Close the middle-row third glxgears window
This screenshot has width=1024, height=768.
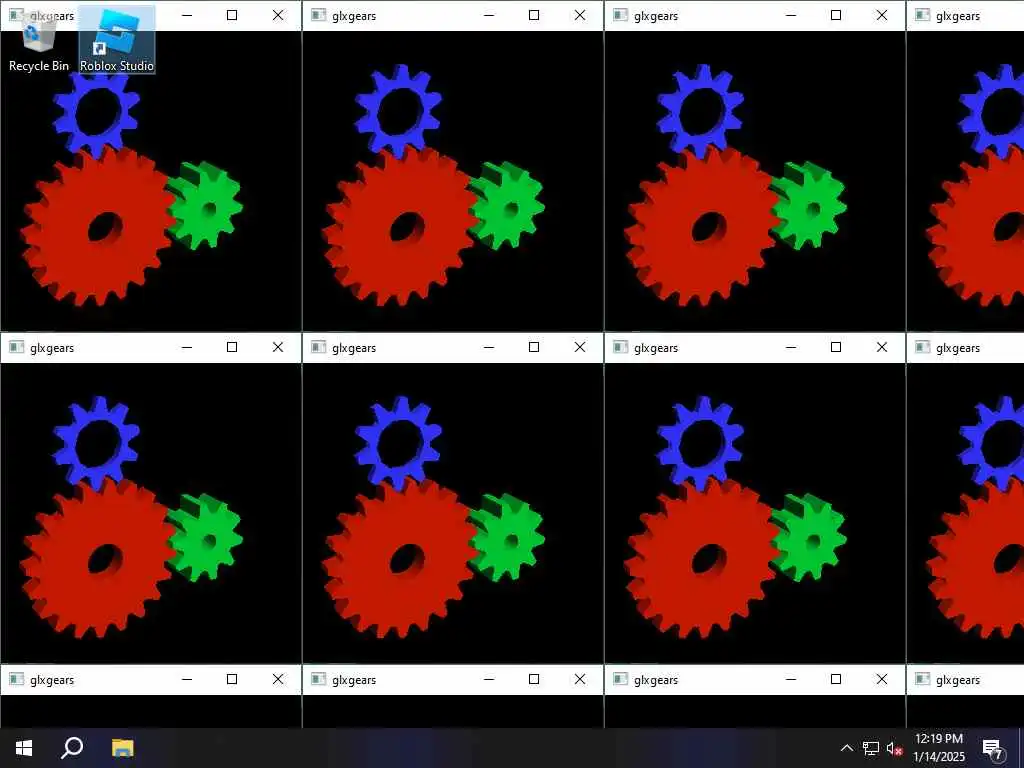[882, 347]
